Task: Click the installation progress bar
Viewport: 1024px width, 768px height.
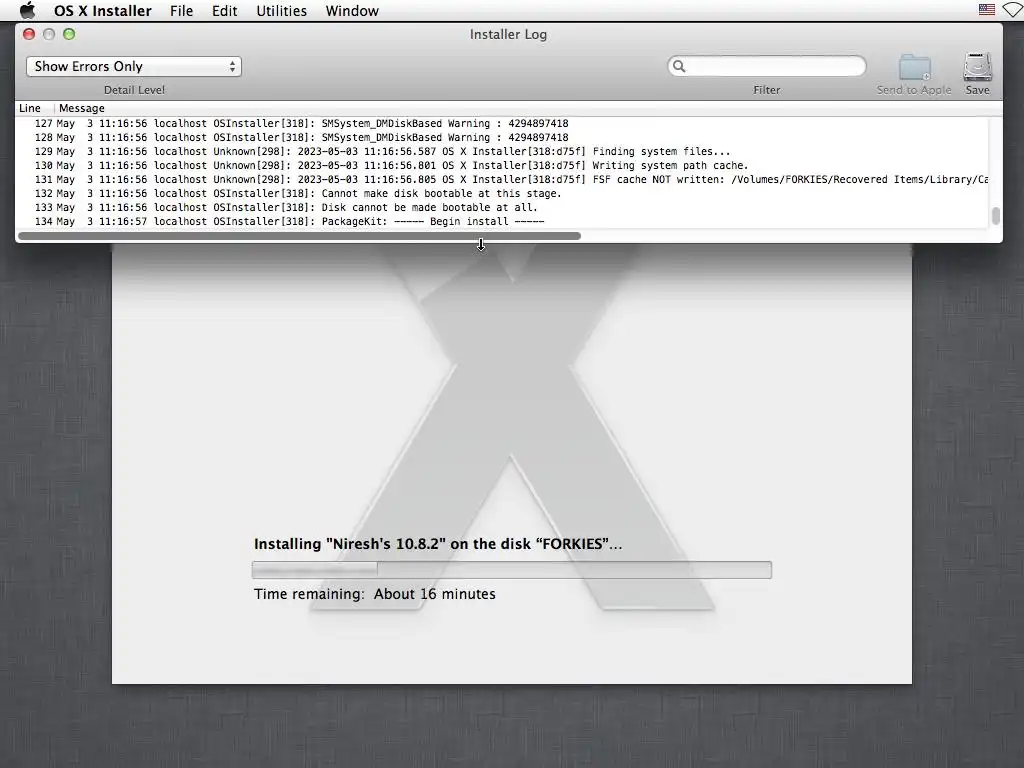Action: (512, 569)
